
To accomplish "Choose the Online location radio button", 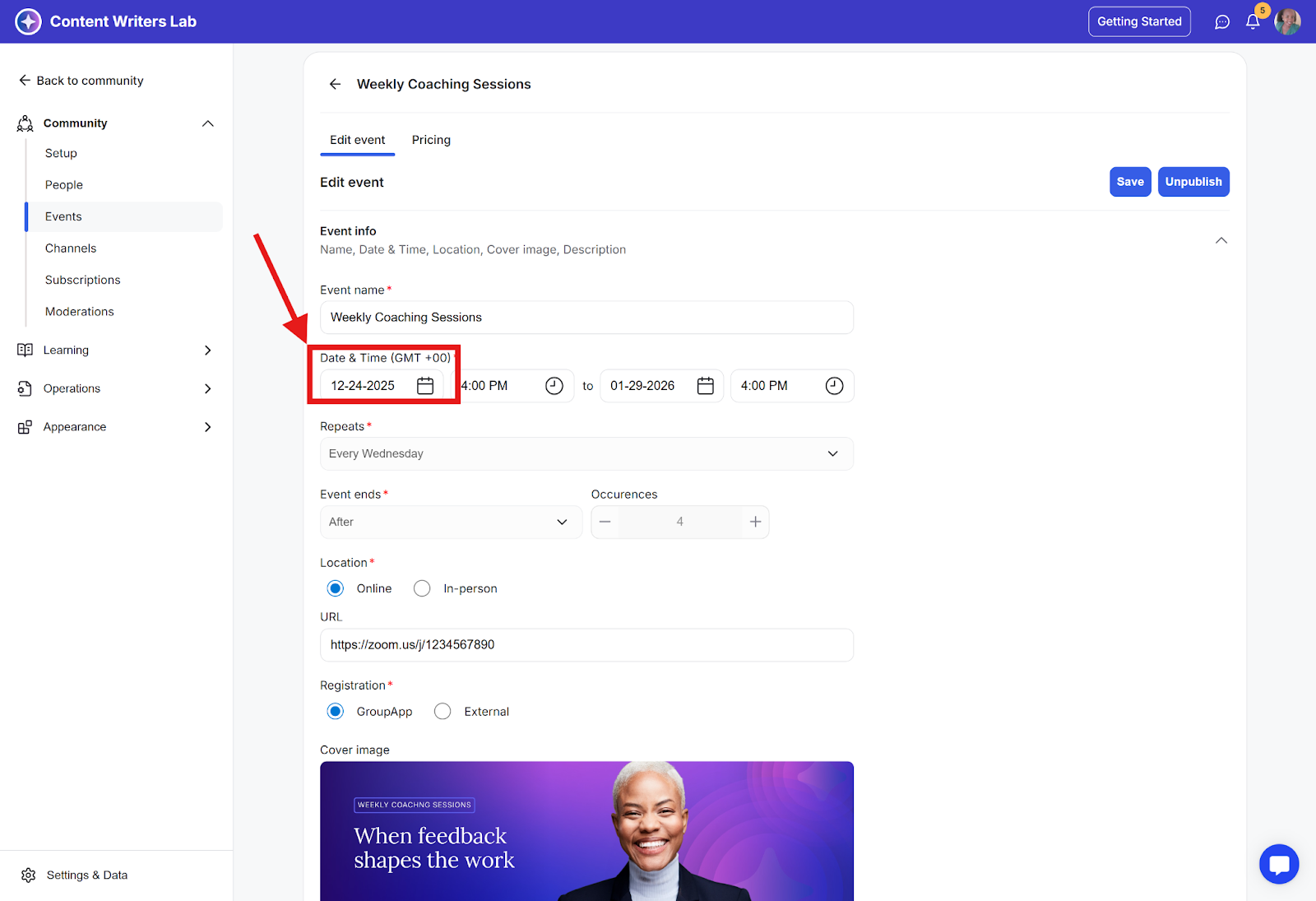I will point(336,588).
